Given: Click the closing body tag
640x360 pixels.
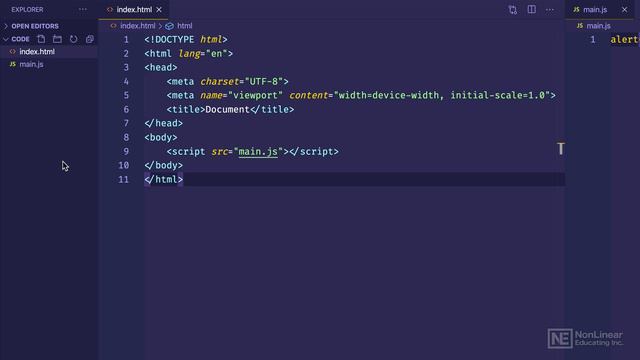Looking at the screenshot, I should [x=163, y=165].
